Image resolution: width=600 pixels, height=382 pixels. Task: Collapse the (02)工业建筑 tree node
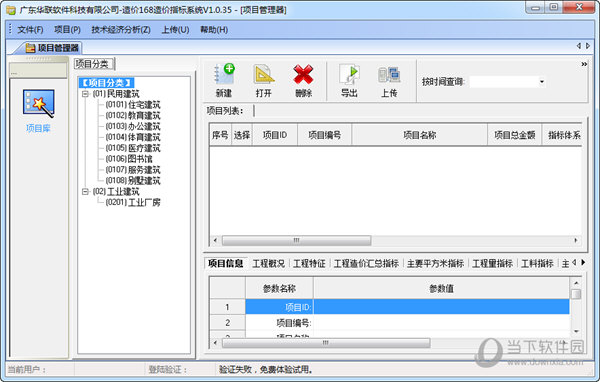pyautogui.click(x=85, y=191)
